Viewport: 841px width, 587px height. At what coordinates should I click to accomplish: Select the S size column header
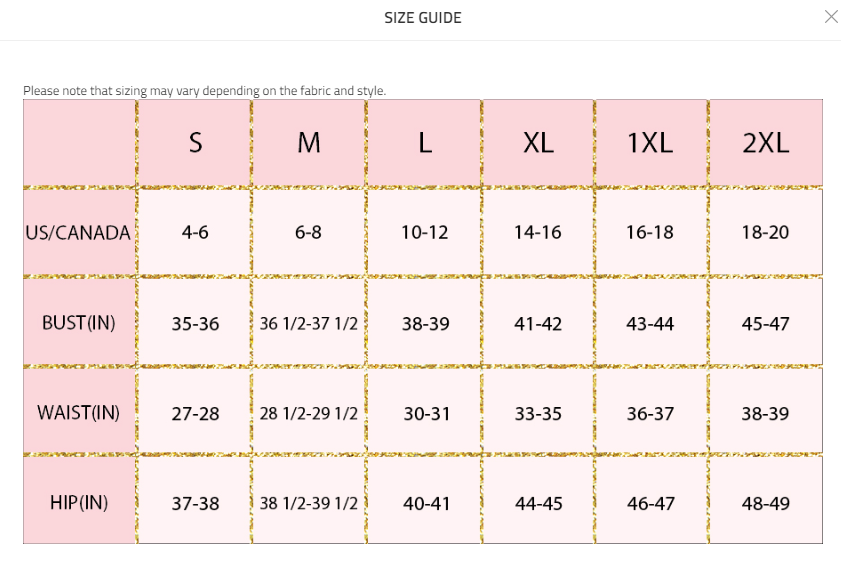tap(195, 143)
